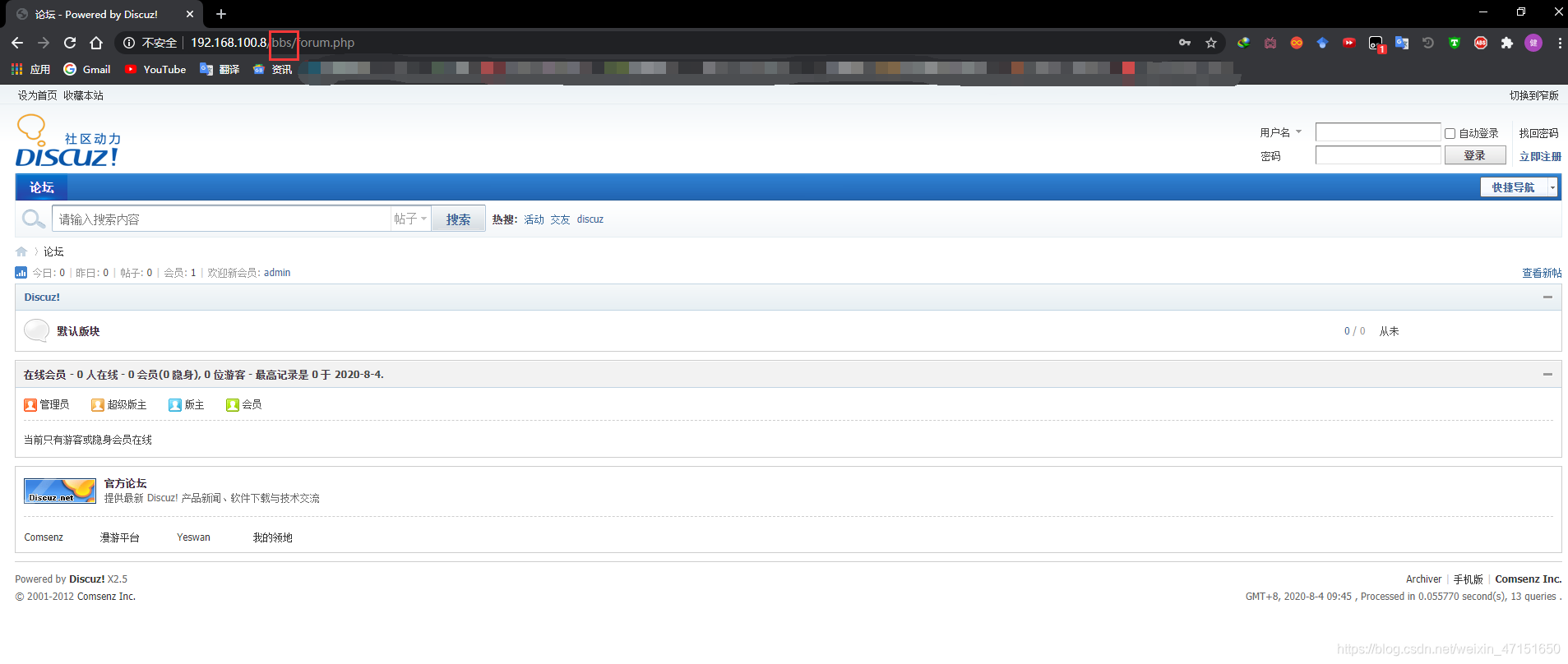The image size is (1568, 664).
Task: Focus the 用户名 username input field
Action: click(1378, 132)
